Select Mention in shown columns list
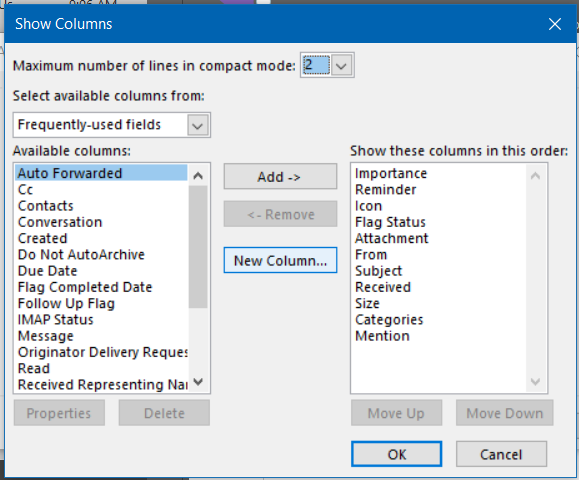The height and width of the screenshot is (480, 579). pyautogui.click(x=439, y=336)
